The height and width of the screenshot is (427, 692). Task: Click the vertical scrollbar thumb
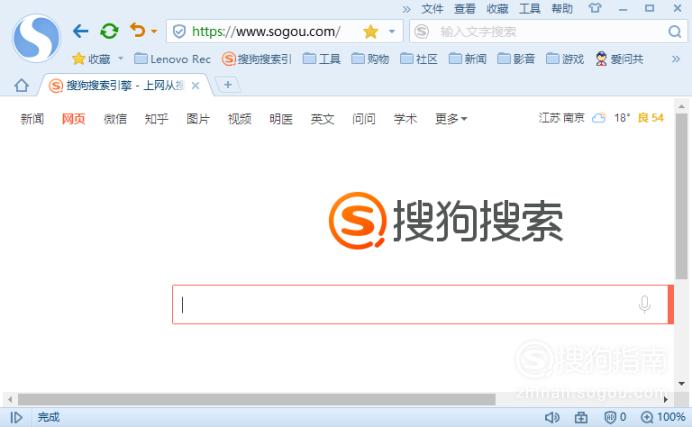pyautogui.click(x=681, y=196)
